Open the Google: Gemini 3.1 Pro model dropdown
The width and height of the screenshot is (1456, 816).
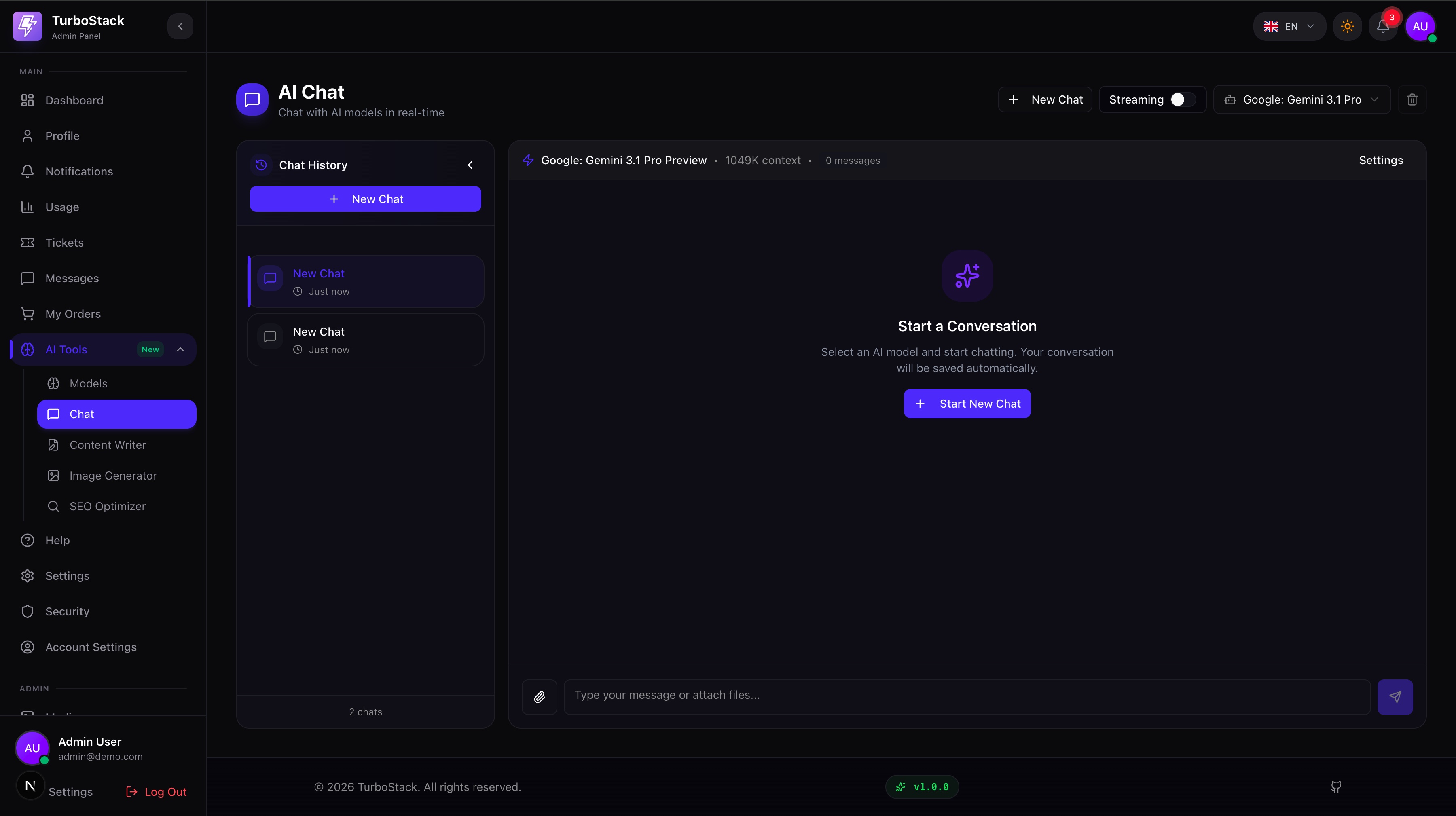pos(1301,99)
